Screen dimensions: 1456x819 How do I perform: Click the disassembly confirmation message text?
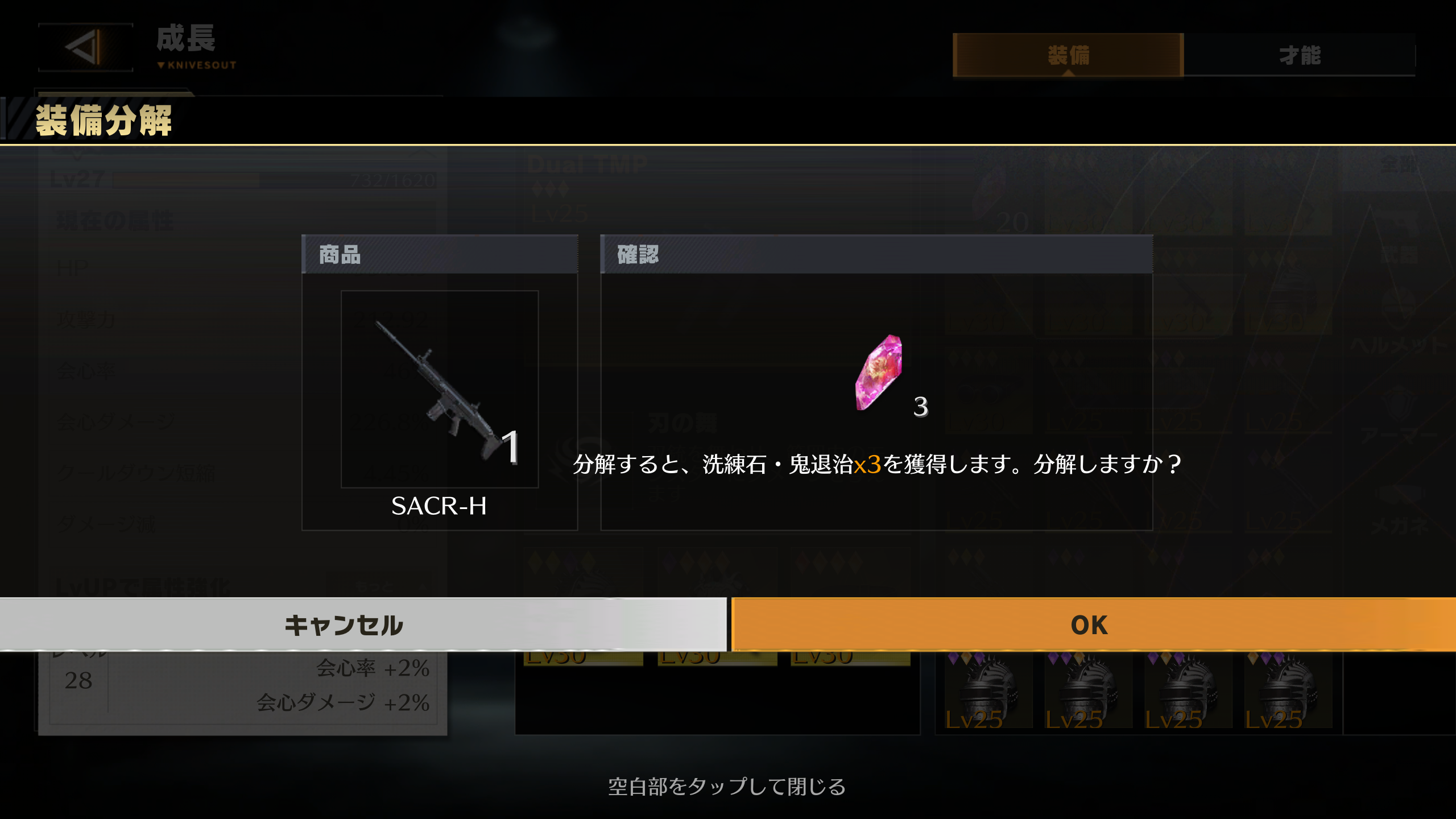coord(876,464)
